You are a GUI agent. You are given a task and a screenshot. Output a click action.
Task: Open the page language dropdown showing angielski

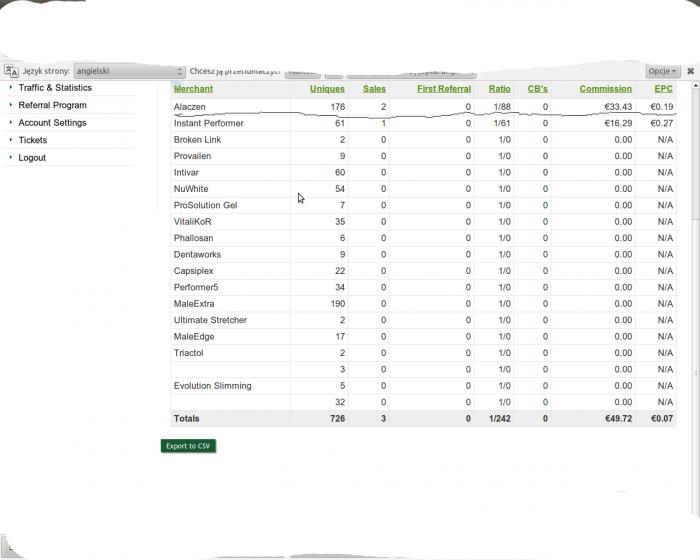click(x=129, y=71)
